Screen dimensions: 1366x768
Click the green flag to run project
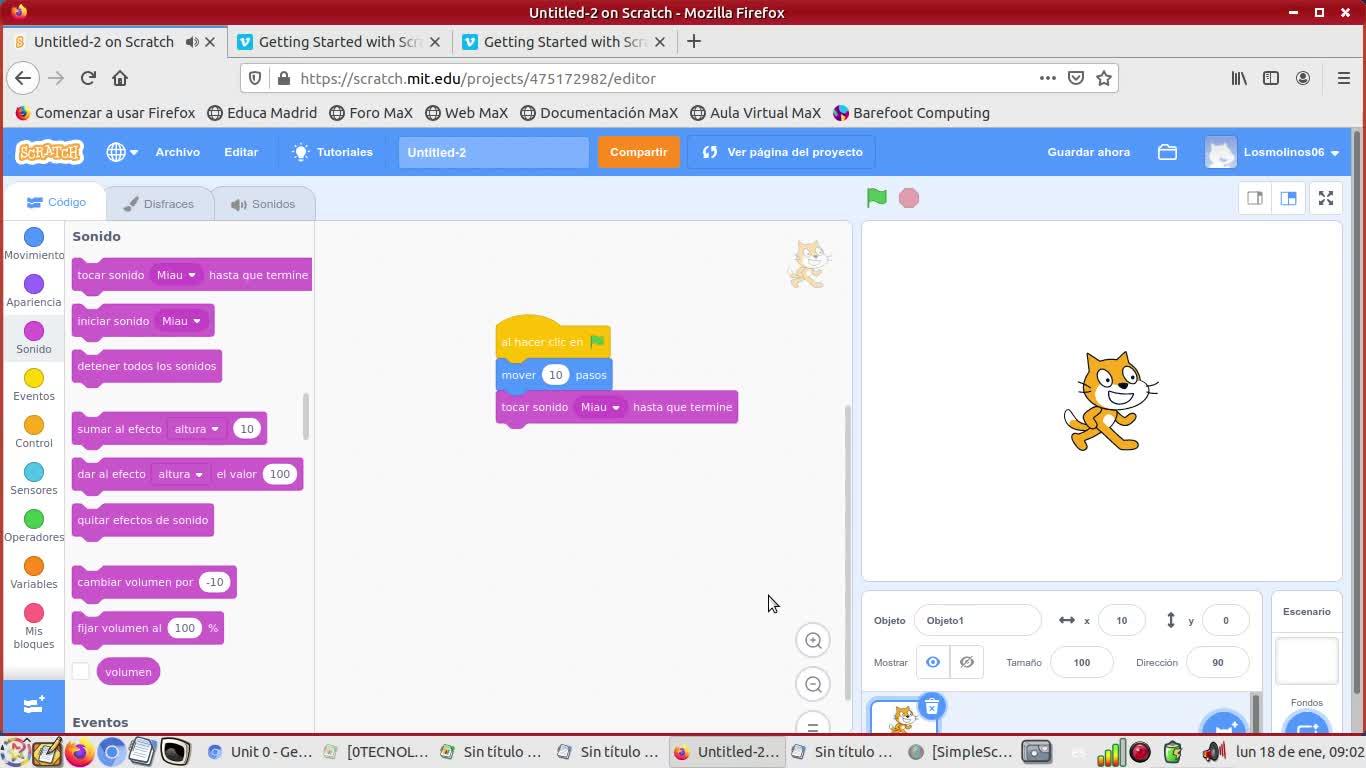coord(877,198)
